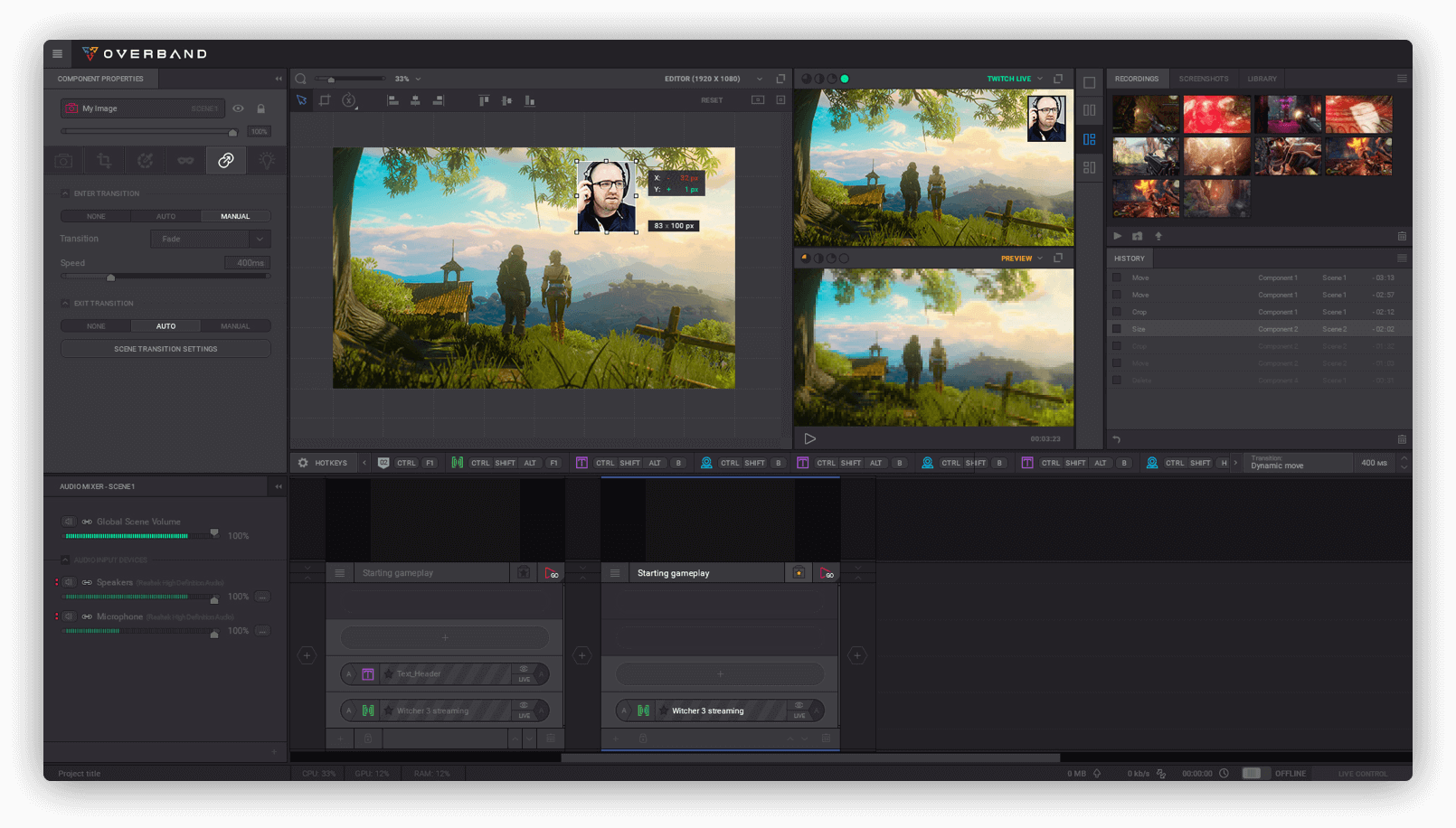Open the lightbulb effects properties tab
Image resolution: width=1456 pixels, height=828 pixels.
click(x=267, y=161)
